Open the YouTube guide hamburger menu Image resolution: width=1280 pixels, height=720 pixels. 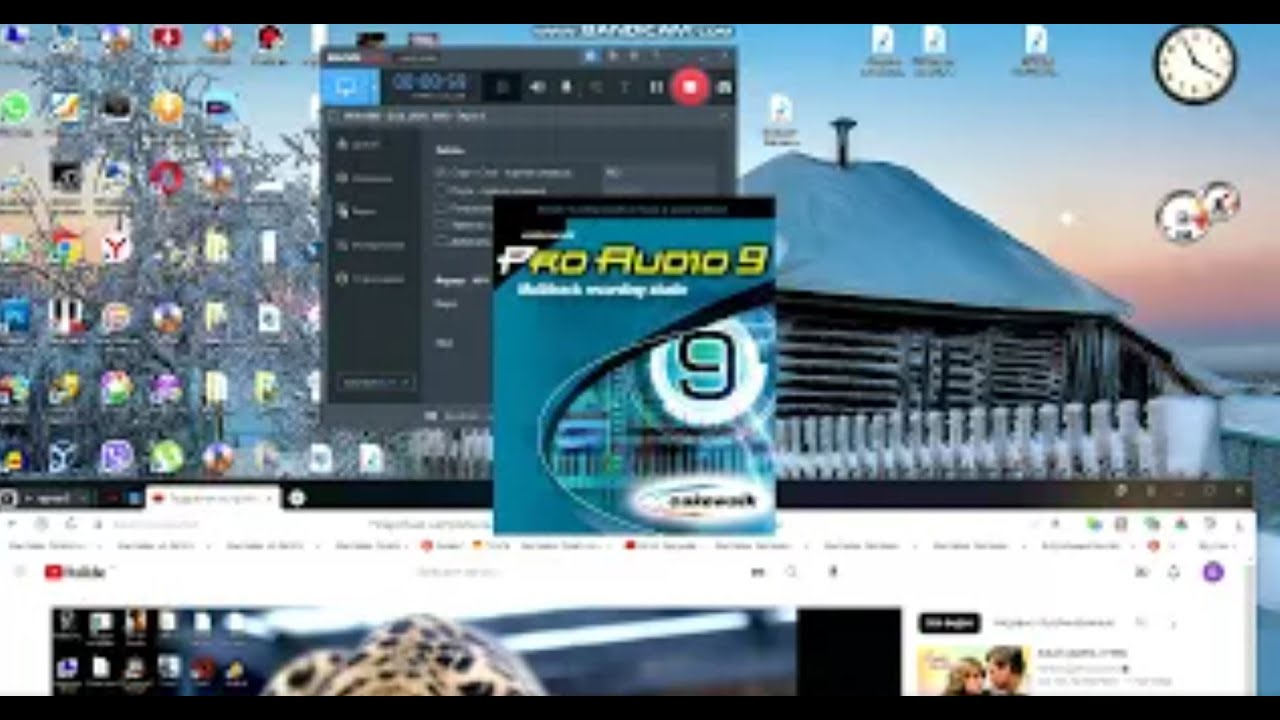[18, 572]
